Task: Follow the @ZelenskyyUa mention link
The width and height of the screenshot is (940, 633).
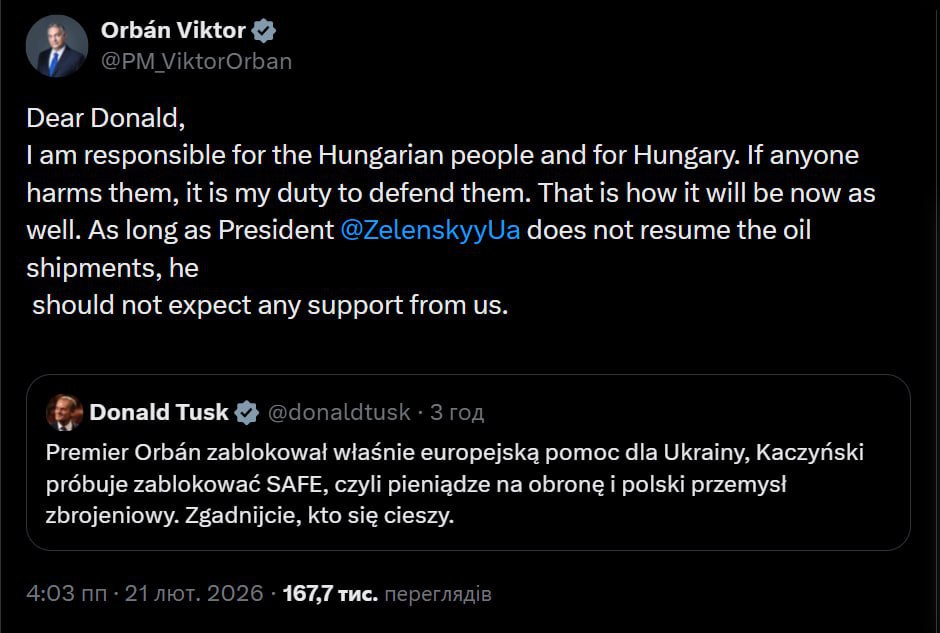Action: (x=430, y=230)
